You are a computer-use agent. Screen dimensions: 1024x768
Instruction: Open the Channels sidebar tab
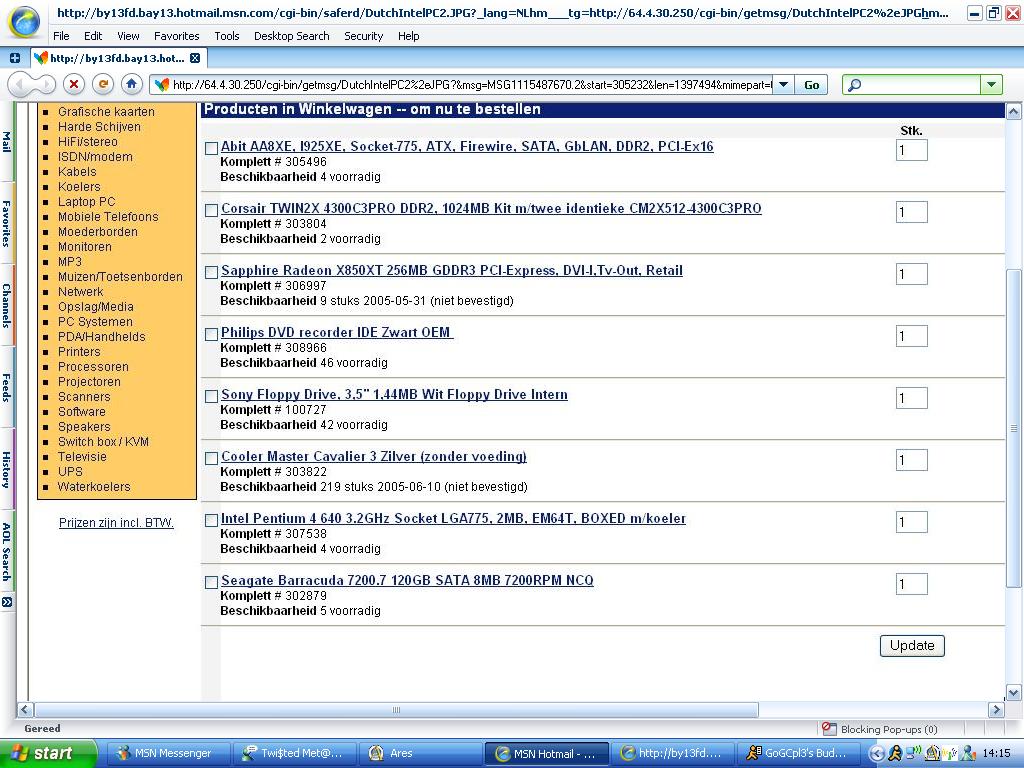7,305
